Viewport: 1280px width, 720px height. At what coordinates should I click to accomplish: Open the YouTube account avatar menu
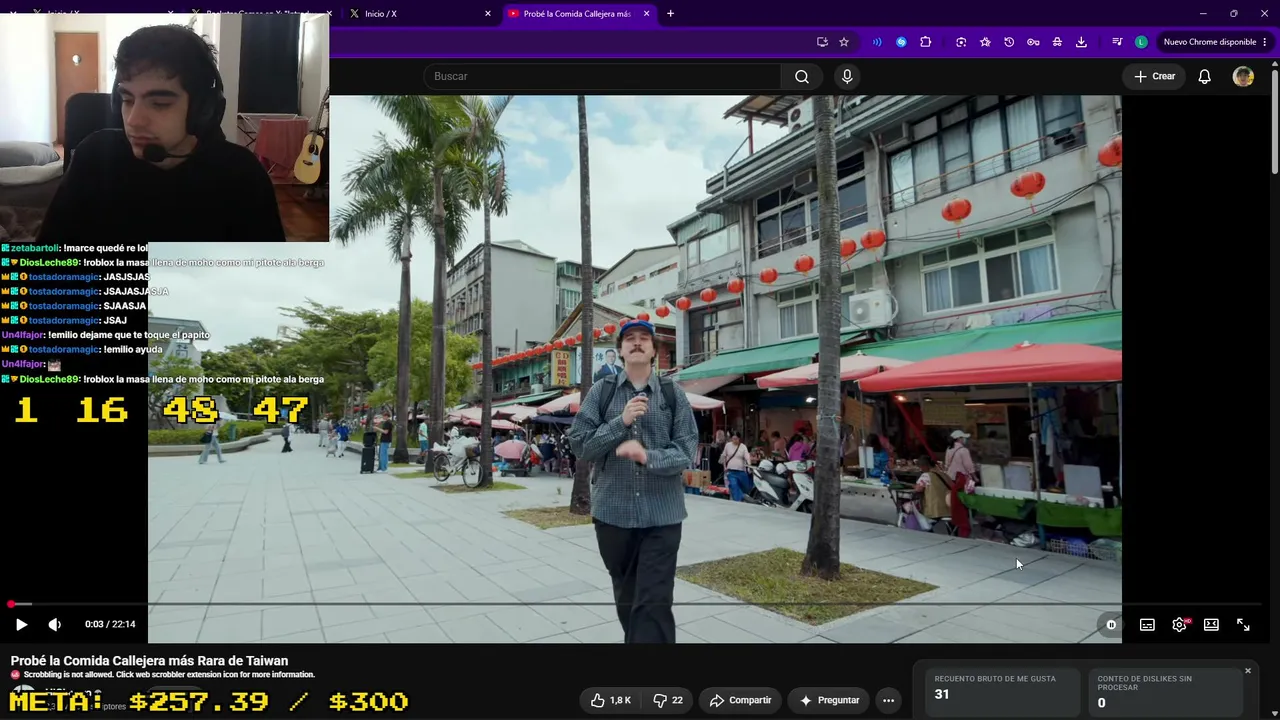click(x=1243, y=76)
